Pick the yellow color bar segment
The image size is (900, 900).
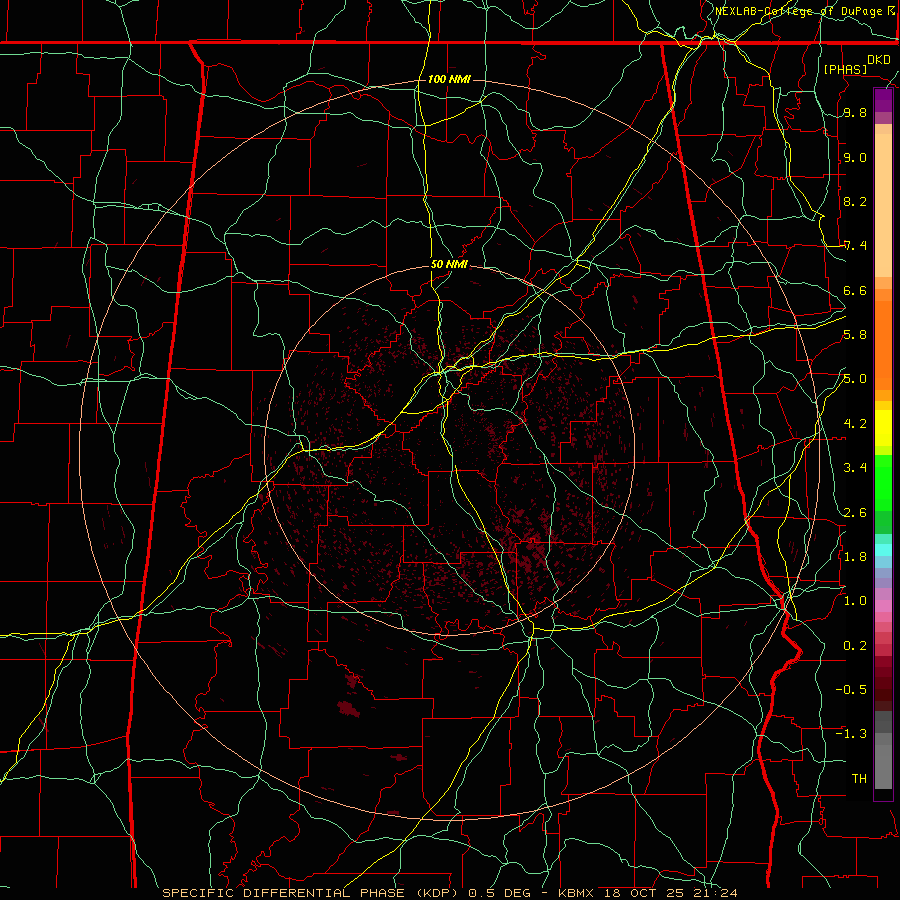click(x=883, y=428)
